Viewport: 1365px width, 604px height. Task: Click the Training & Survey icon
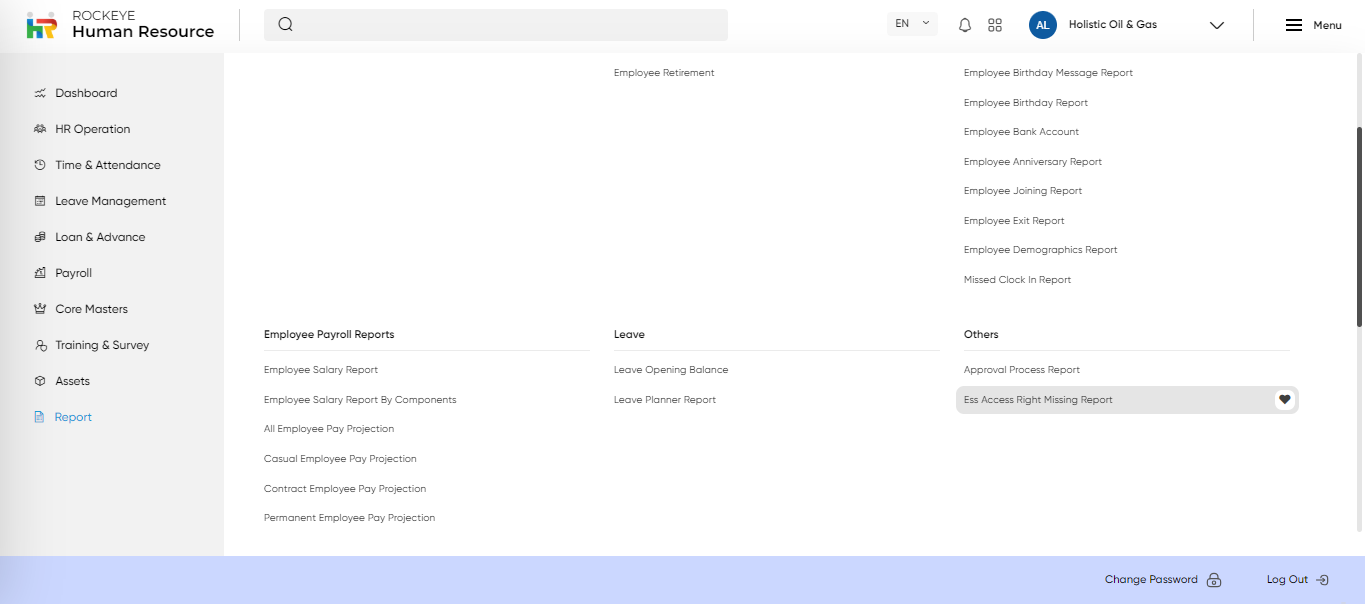(40, 345)
